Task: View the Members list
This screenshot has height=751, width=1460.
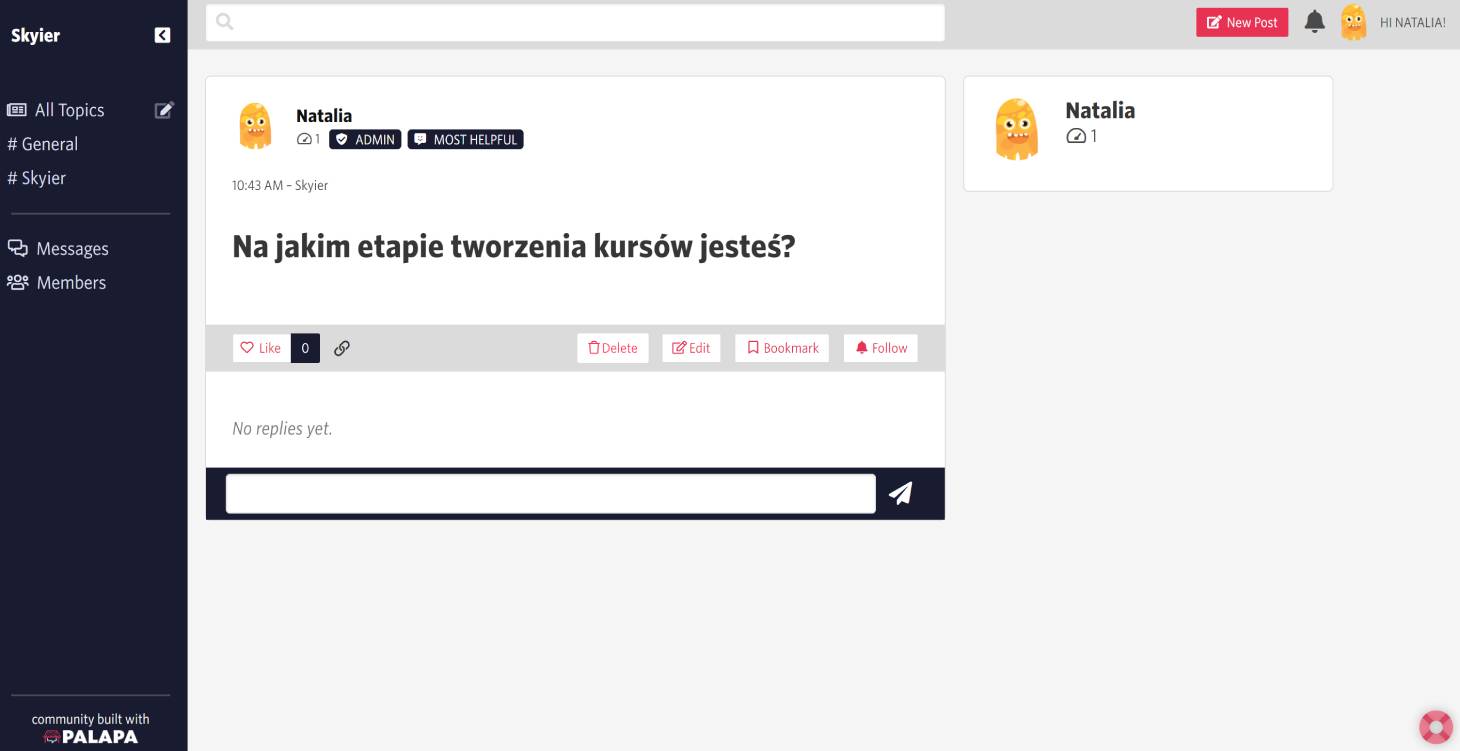Action: pos(70,283)
